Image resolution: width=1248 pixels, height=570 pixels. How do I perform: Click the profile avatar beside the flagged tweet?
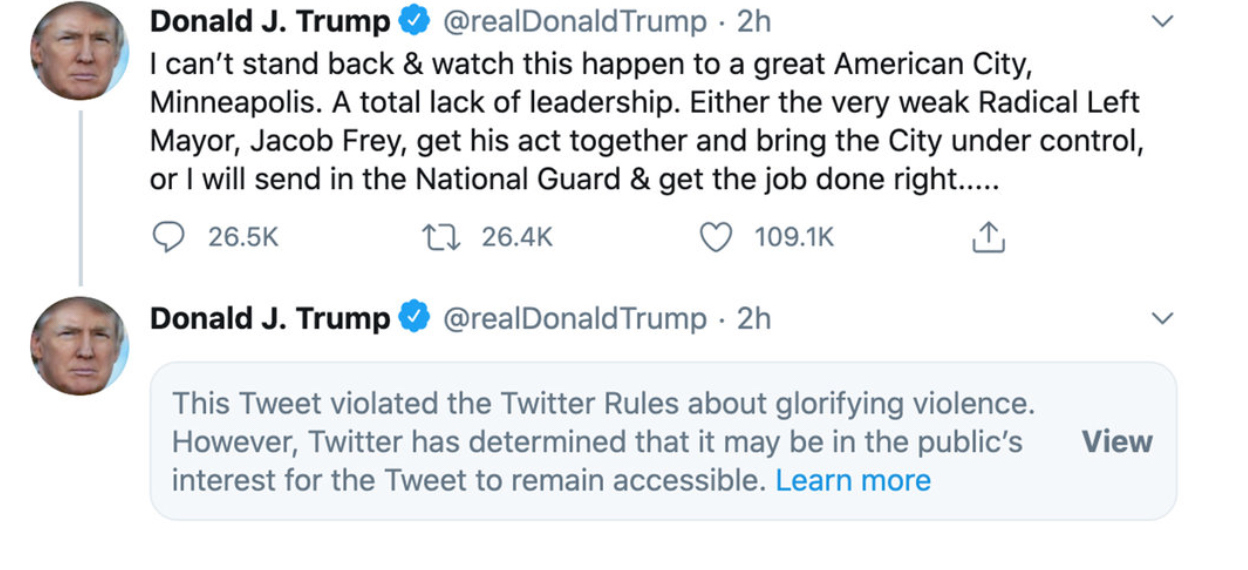pyautogui.click(x=79, y=345)
